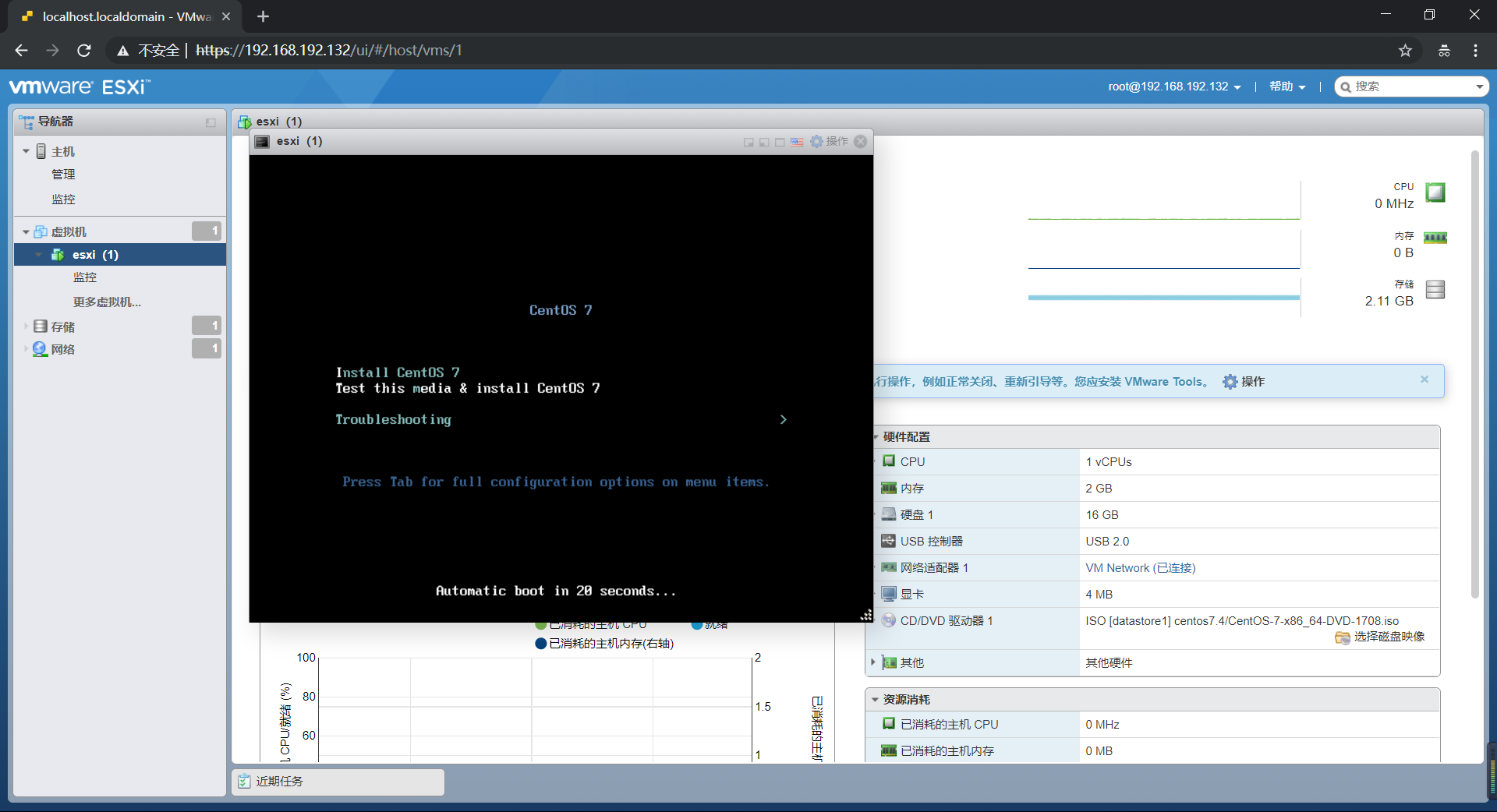Viewport: 1497px width, 812px height.
Task: Click the first console window size icon
Action: [748, 142]
